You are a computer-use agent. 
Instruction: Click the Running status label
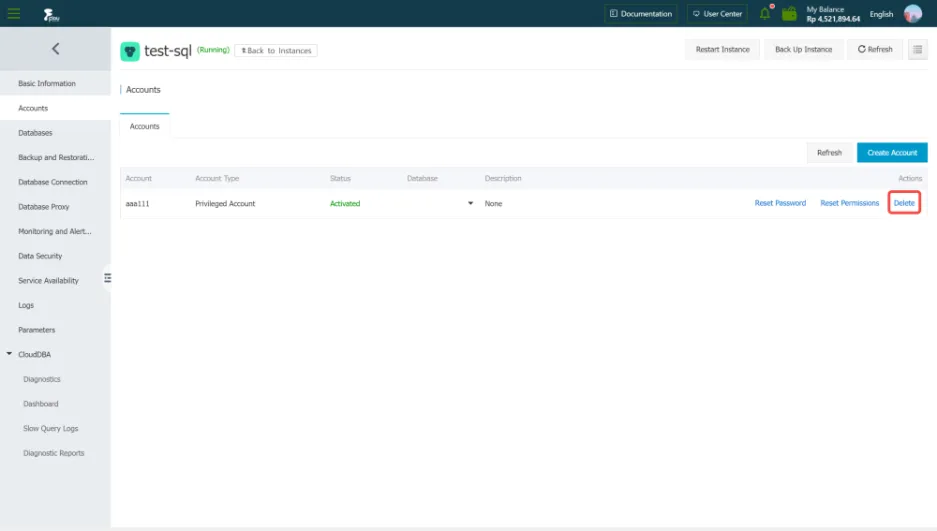pos(213,50)
